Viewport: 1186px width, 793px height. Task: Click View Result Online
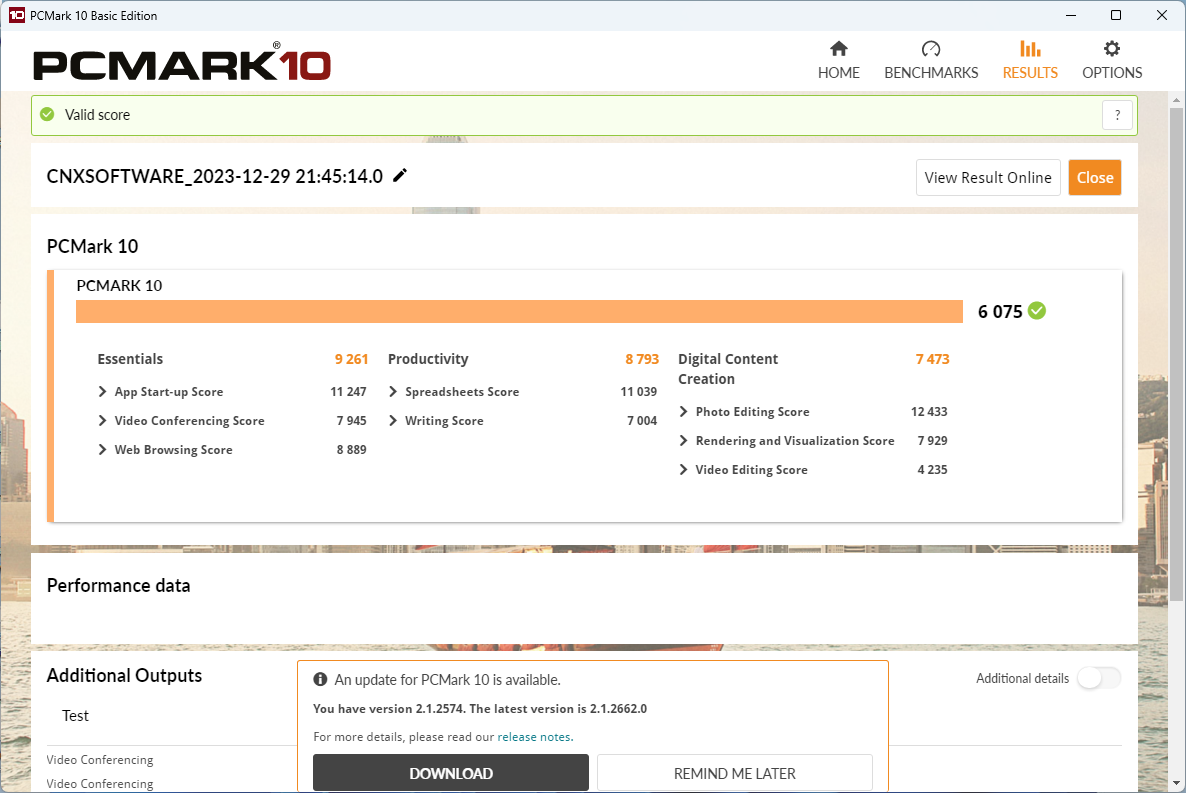tap(988, 178)
